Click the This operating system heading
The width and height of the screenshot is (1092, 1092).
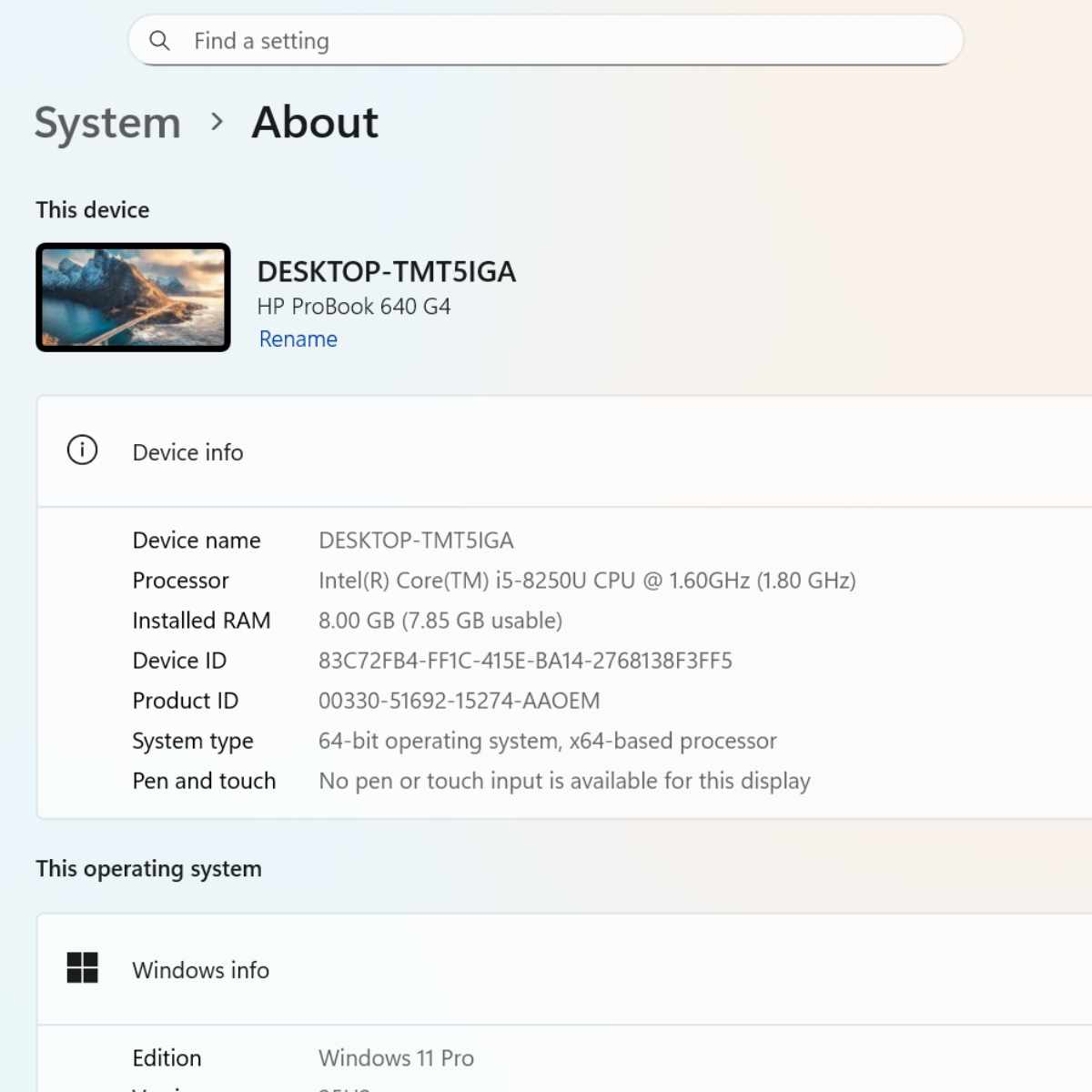(148, 869)
